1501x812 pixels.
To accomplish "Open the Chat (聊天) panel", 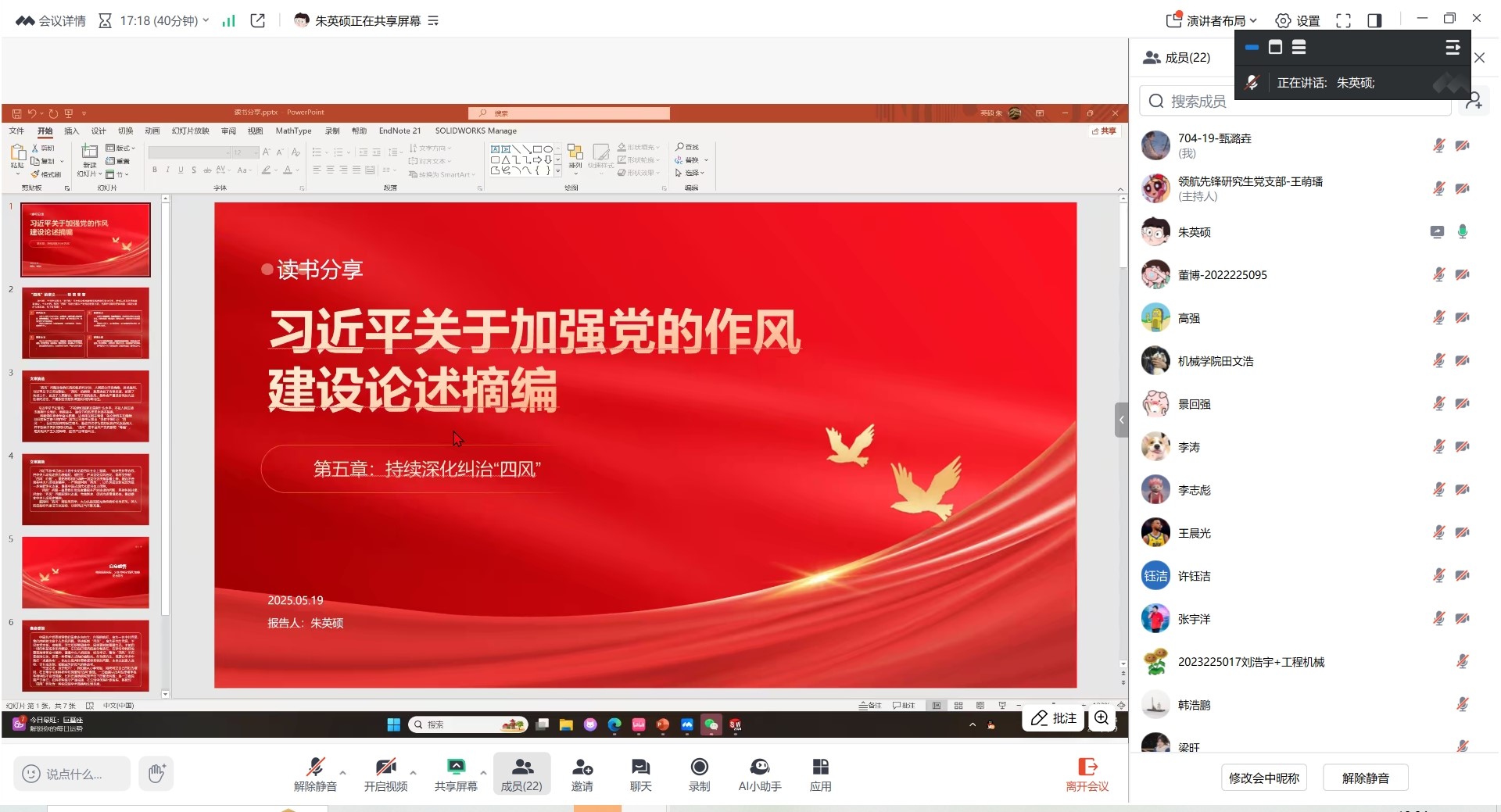I will pos(640,774).
